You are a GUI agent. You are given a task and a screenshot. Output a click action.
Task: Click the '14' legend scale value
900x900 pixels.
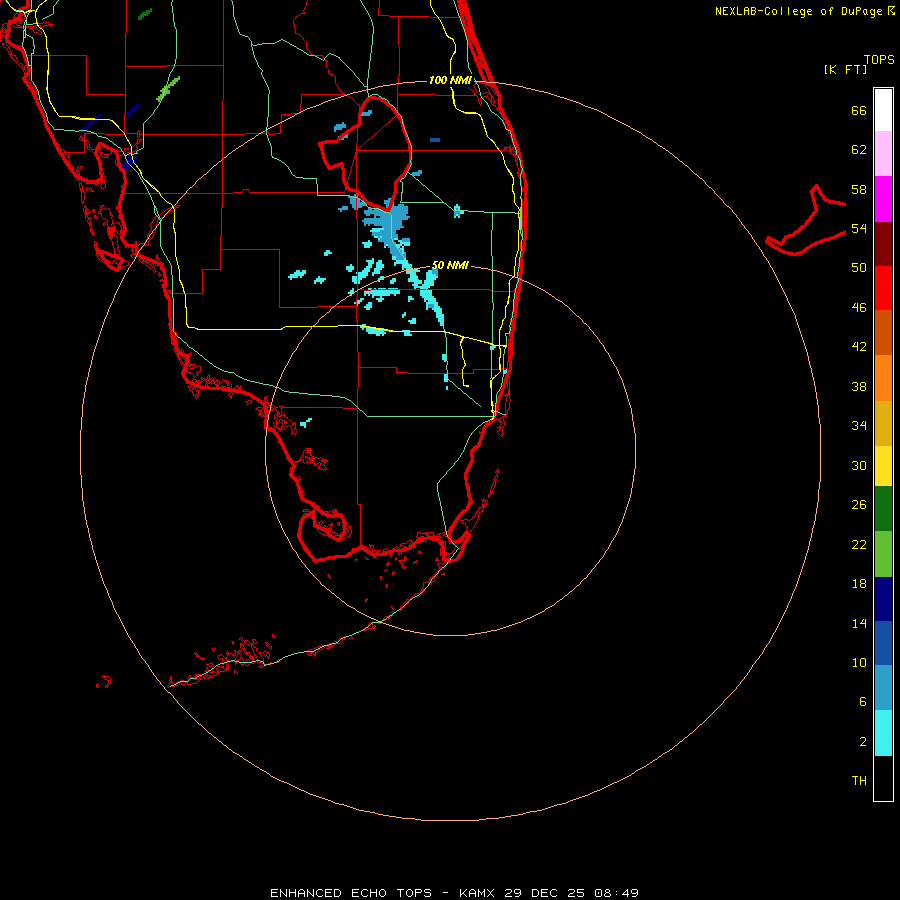click(859, 623)
